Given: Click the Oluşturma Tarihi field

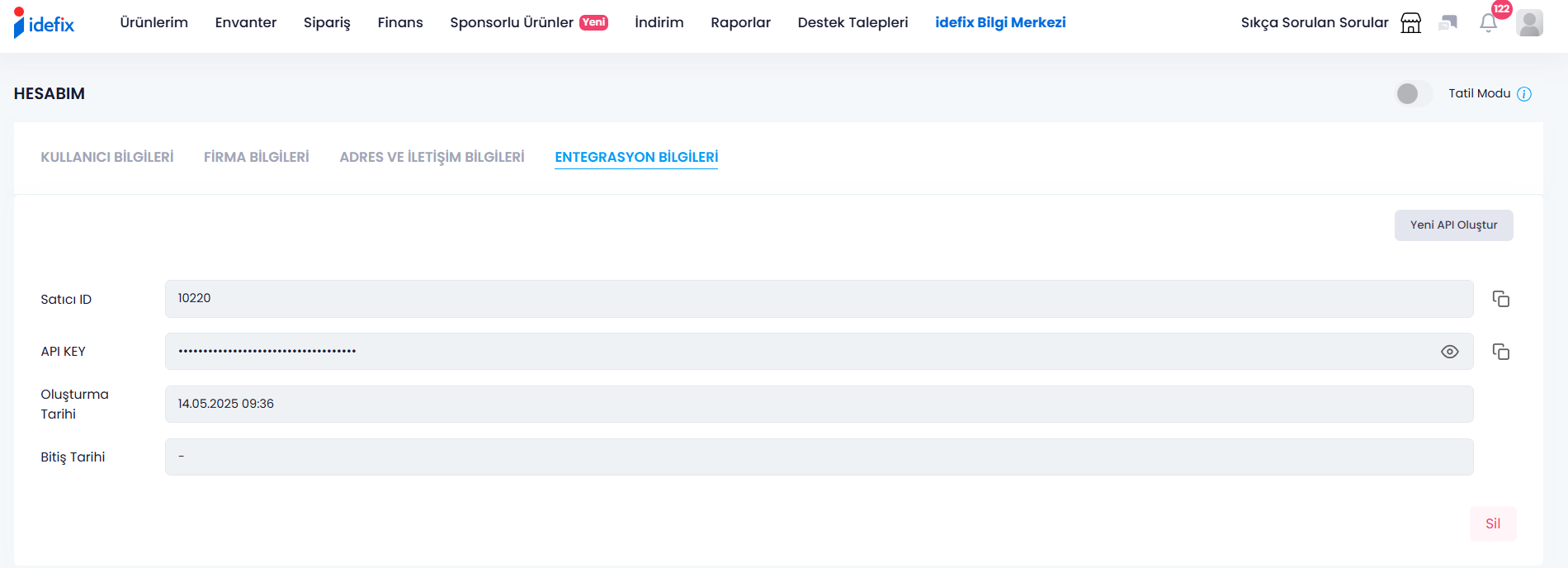Looking at the screenshot, I should click(819, 405).
